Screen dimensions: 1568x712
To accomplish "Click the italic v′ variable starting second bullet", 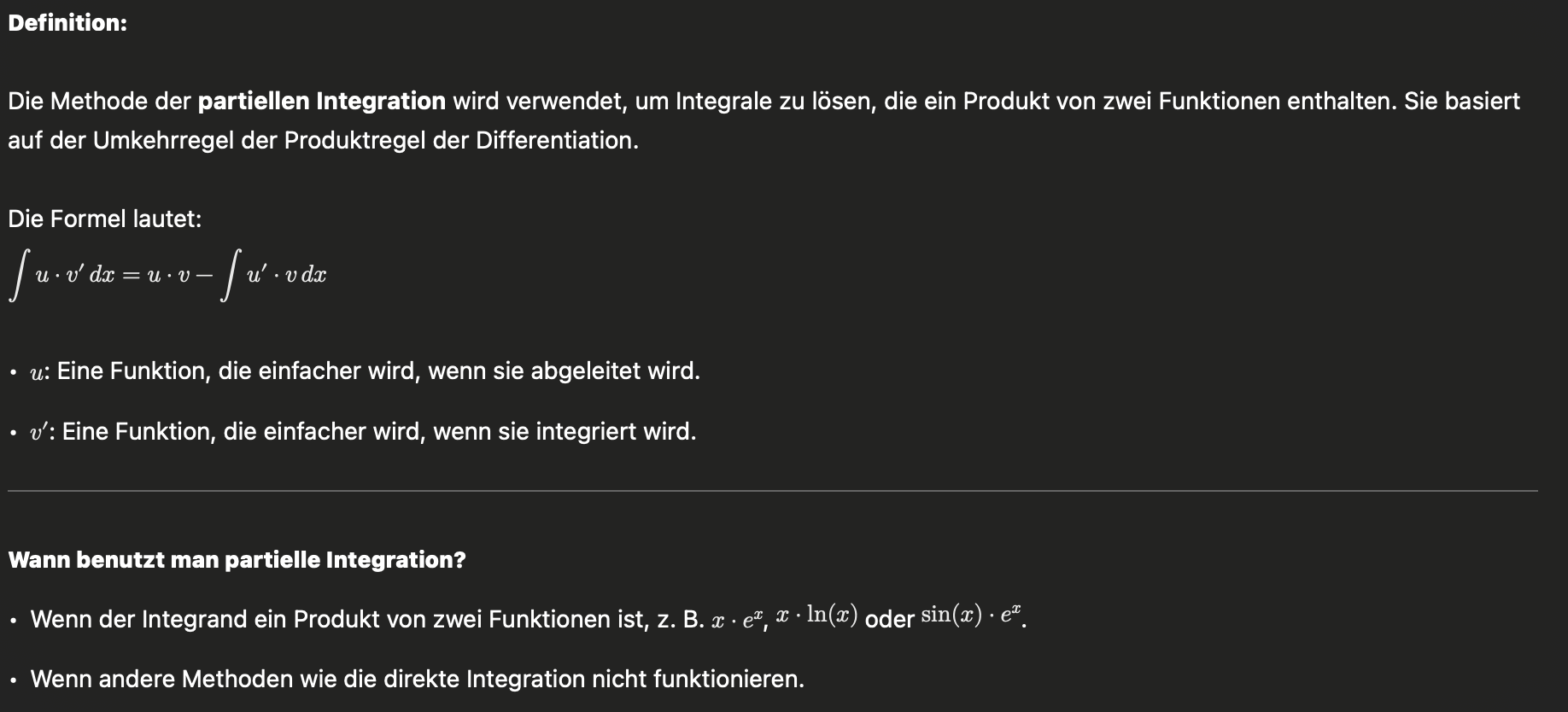I will click(39, 432).
